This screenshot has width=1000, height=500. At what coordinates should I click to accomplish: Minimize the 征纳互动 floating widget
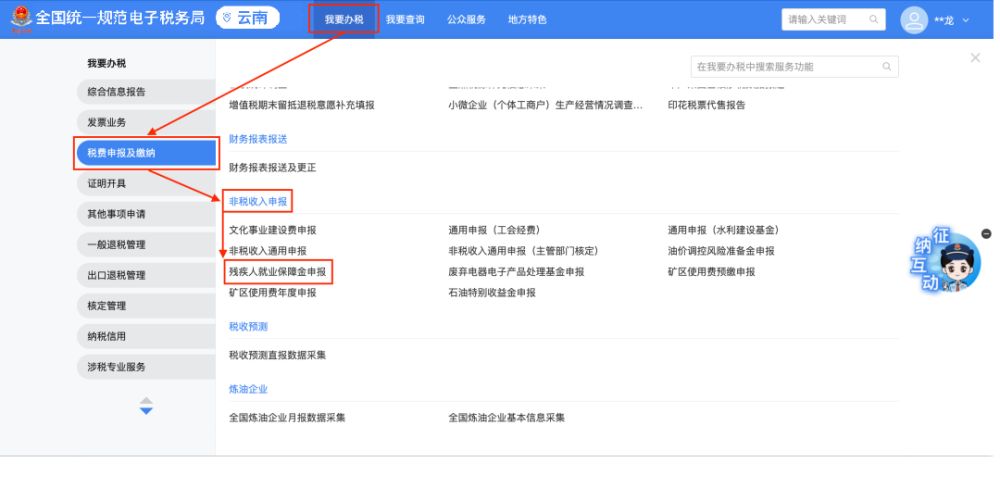point(986,234)
